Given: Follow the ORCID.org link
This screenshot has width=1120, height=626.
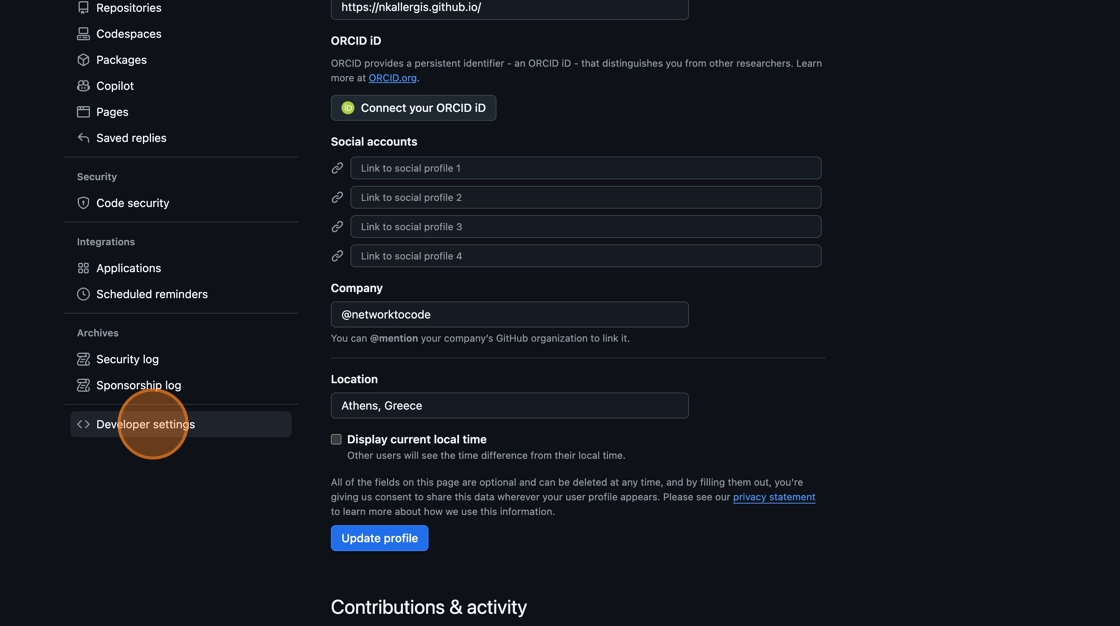Looking at the screenshot, I should 392,78.
